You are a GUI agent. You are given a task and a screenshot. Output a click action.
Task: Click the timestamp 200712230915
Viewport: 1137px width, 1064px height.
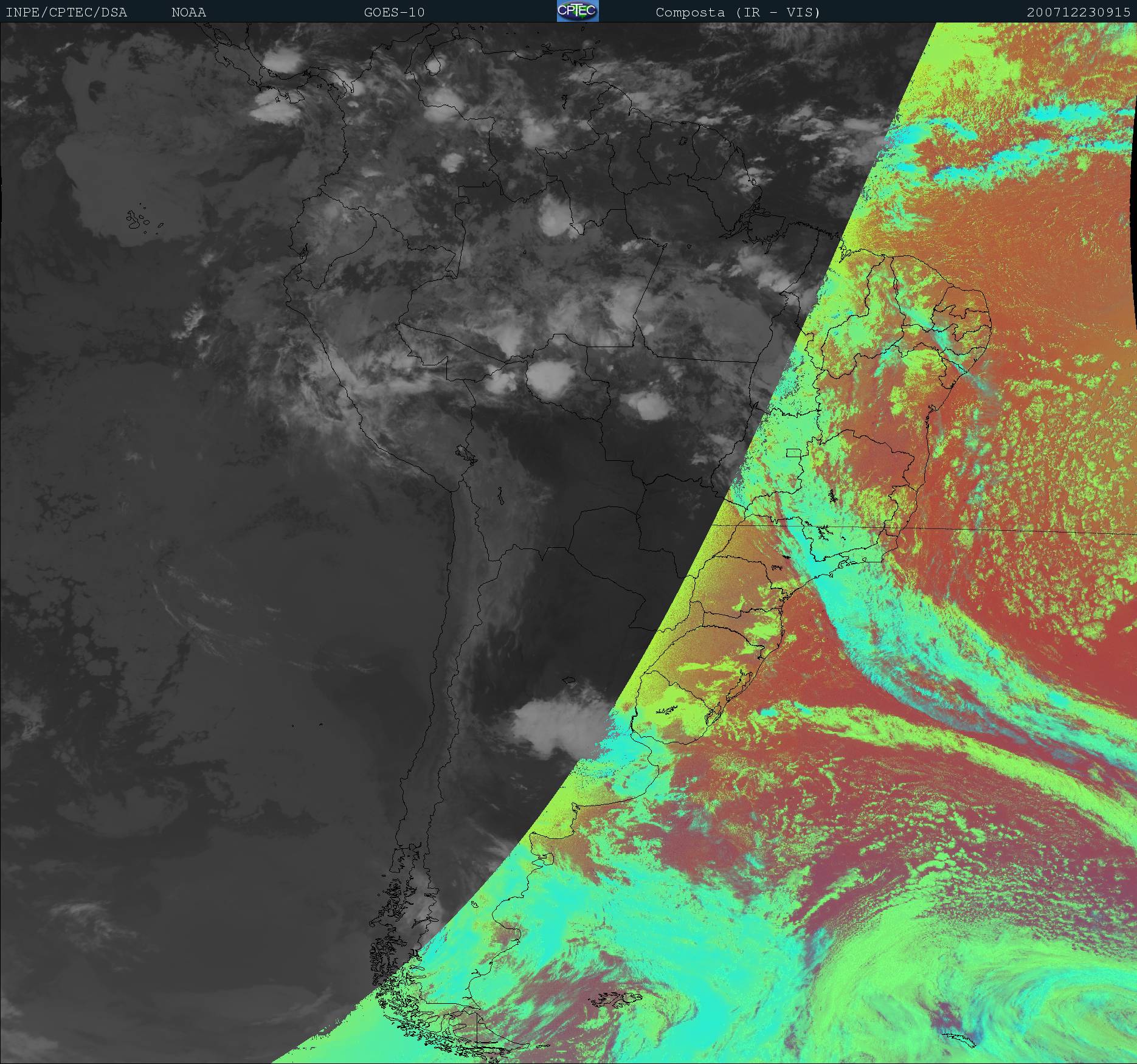pyautogui.click(x=1079, y=12)
